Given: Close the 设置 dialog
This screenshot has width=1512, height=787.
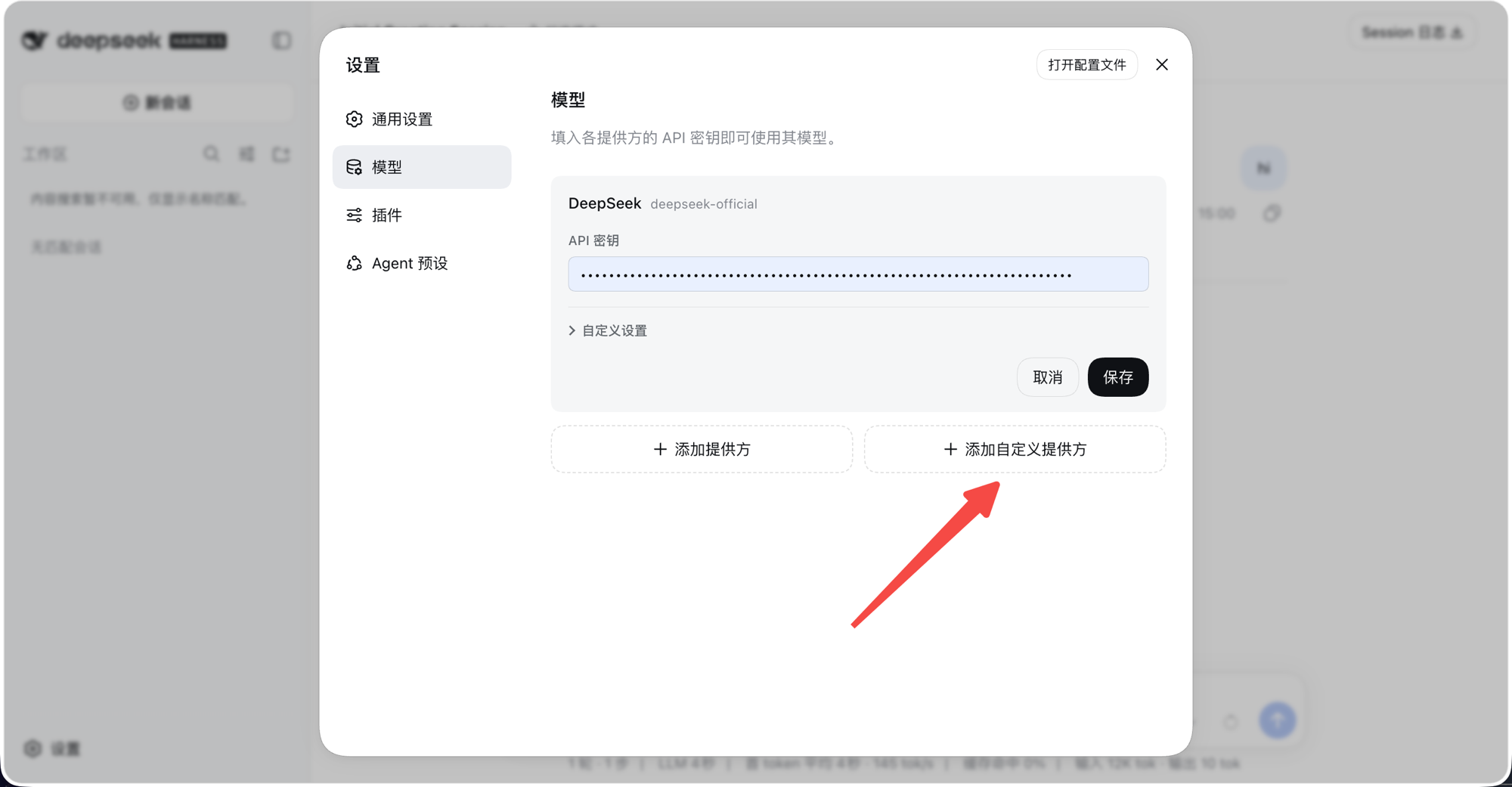Looking at the screenshot, I should [1162, 65].
